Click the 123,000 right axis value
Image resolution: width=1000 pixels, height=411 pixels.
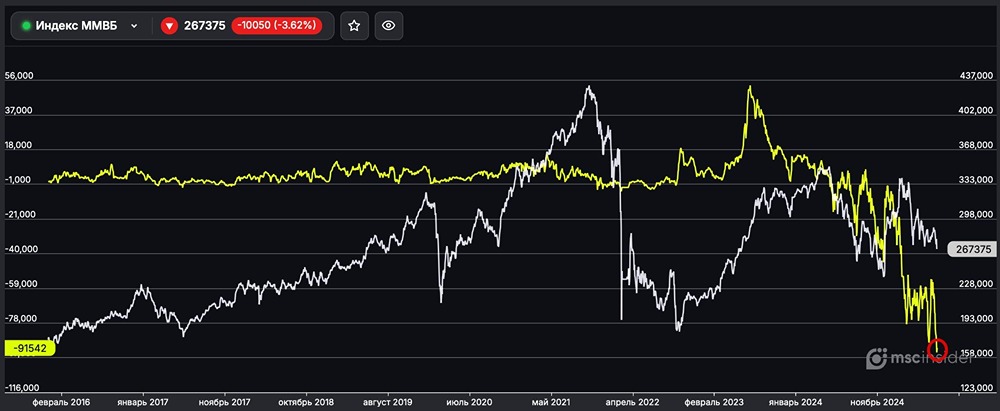pos(977,388)
